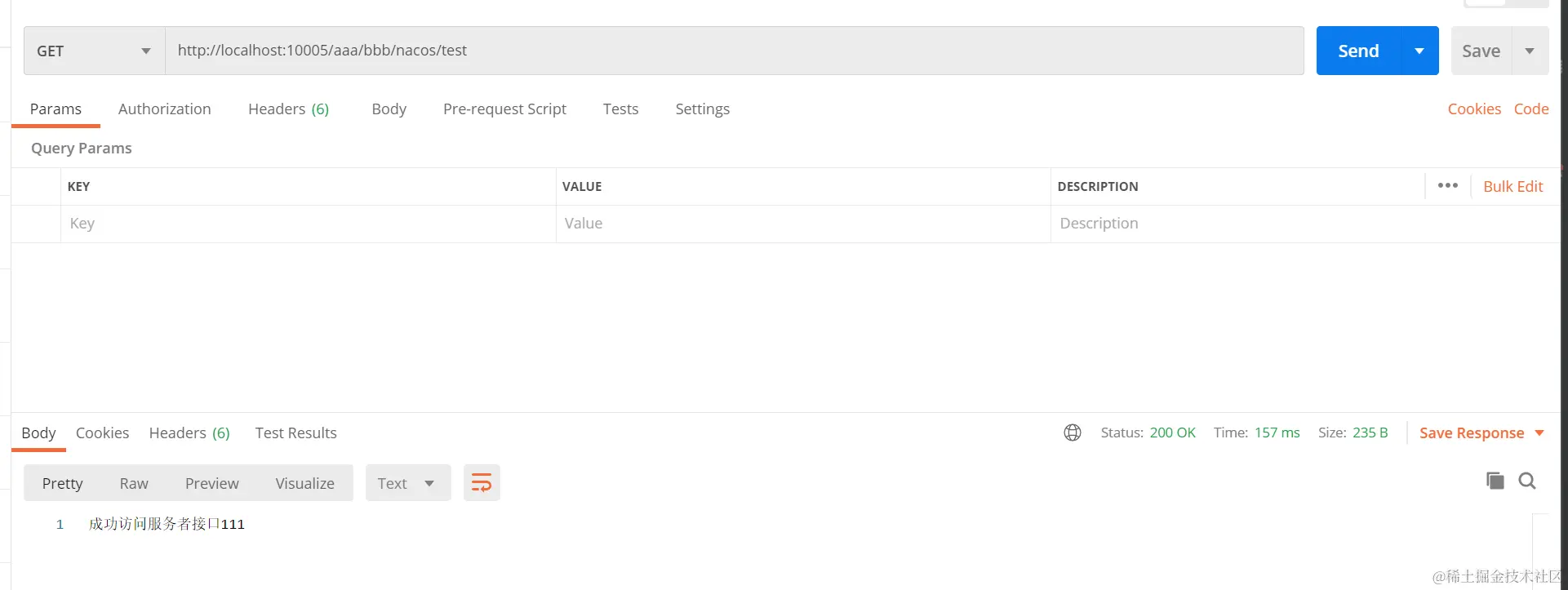
Task: Send the request with the Send button
Action: coord(1358,51)
